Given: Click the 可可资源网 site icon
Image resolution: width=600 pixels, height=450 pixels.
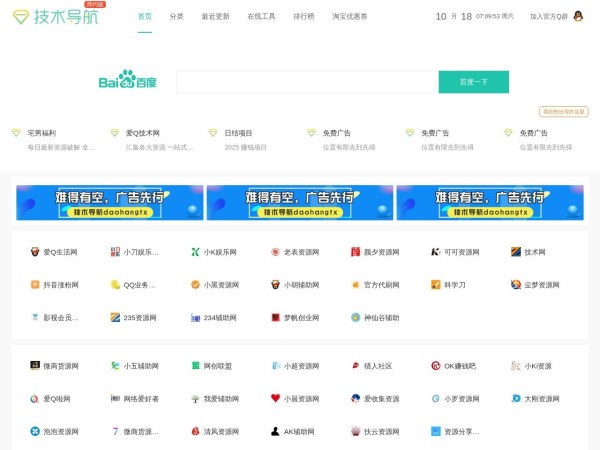Looking at the screenshot, I should (x=435, y=252).
